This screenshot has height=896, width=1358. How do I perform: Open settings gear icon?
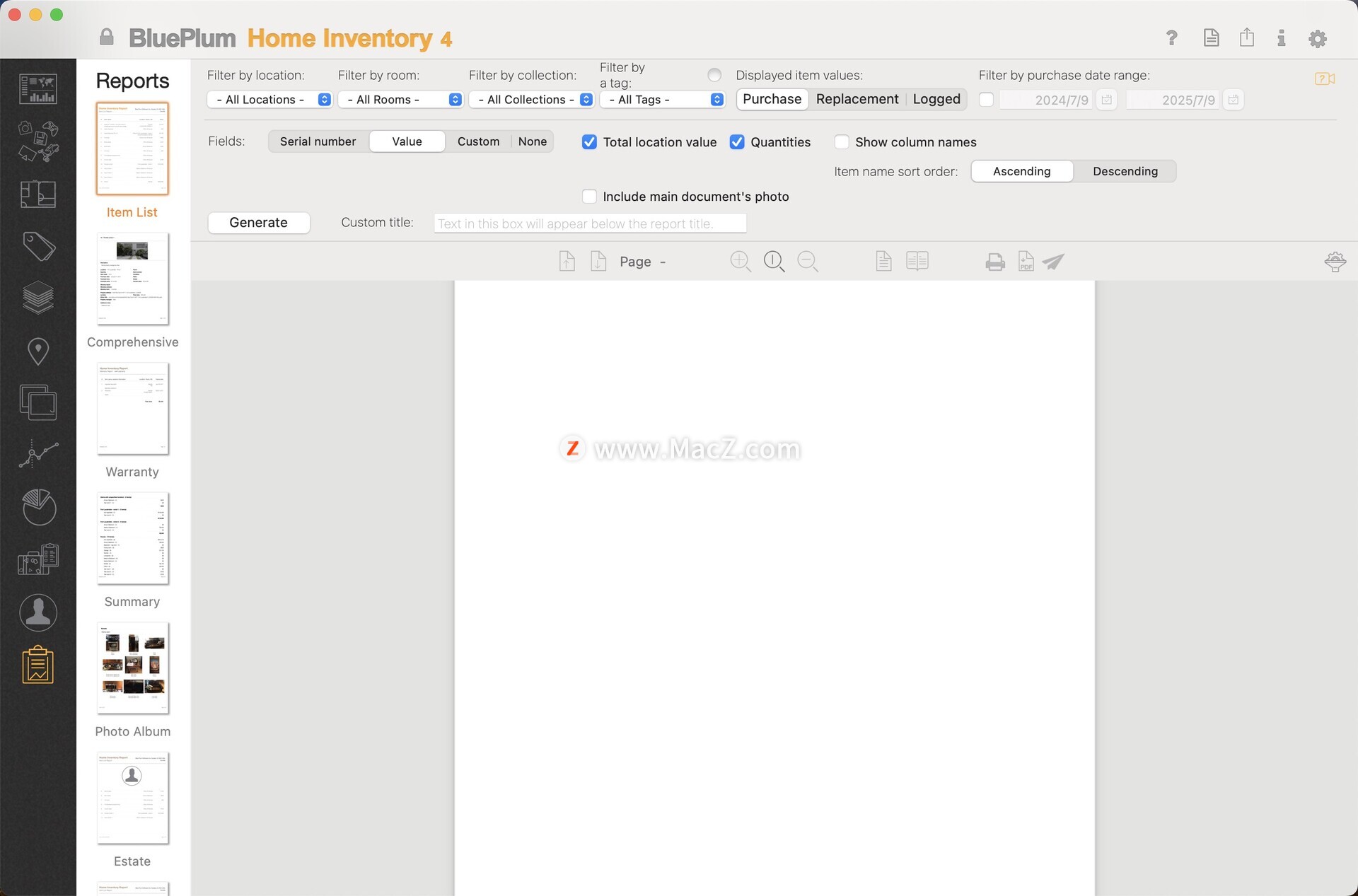tap(1318, 38)
